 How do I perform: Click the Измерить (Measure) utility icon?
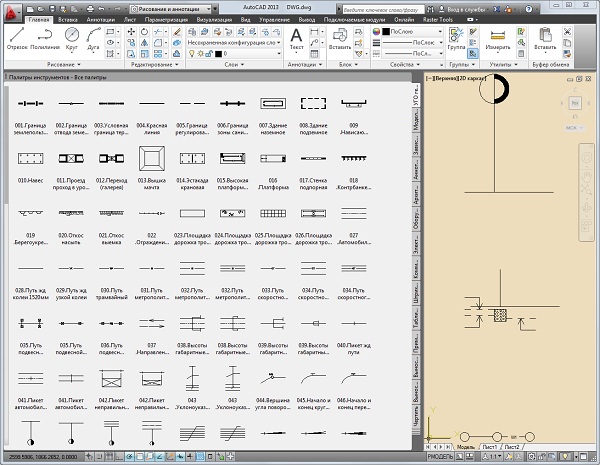click(x=498, y=38)
